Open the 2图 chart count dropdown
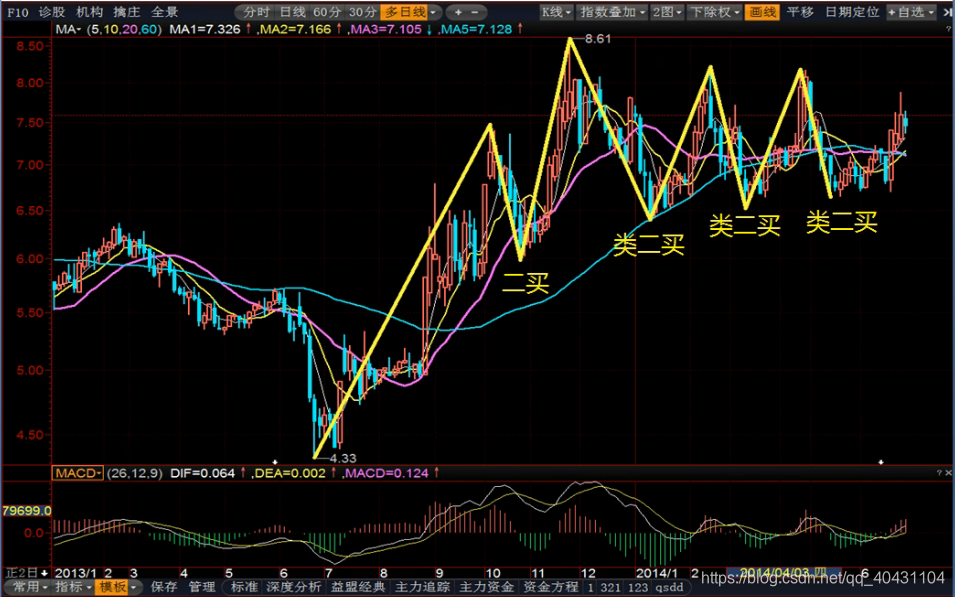 (667, 12)
